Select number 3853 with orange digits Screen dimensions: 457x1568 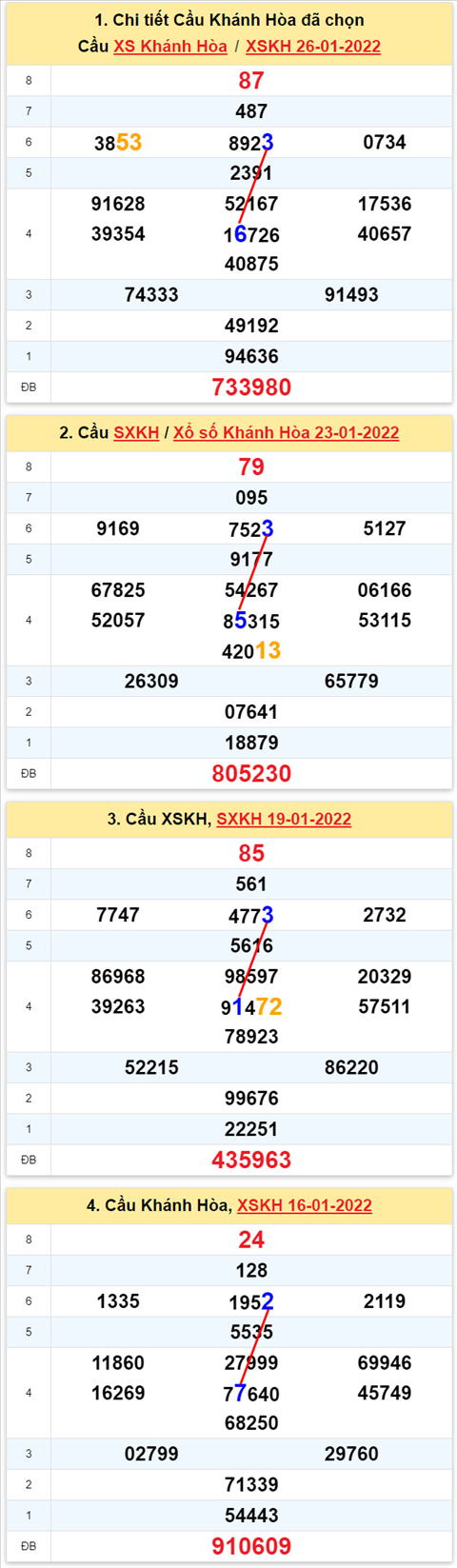pos(118,143)
